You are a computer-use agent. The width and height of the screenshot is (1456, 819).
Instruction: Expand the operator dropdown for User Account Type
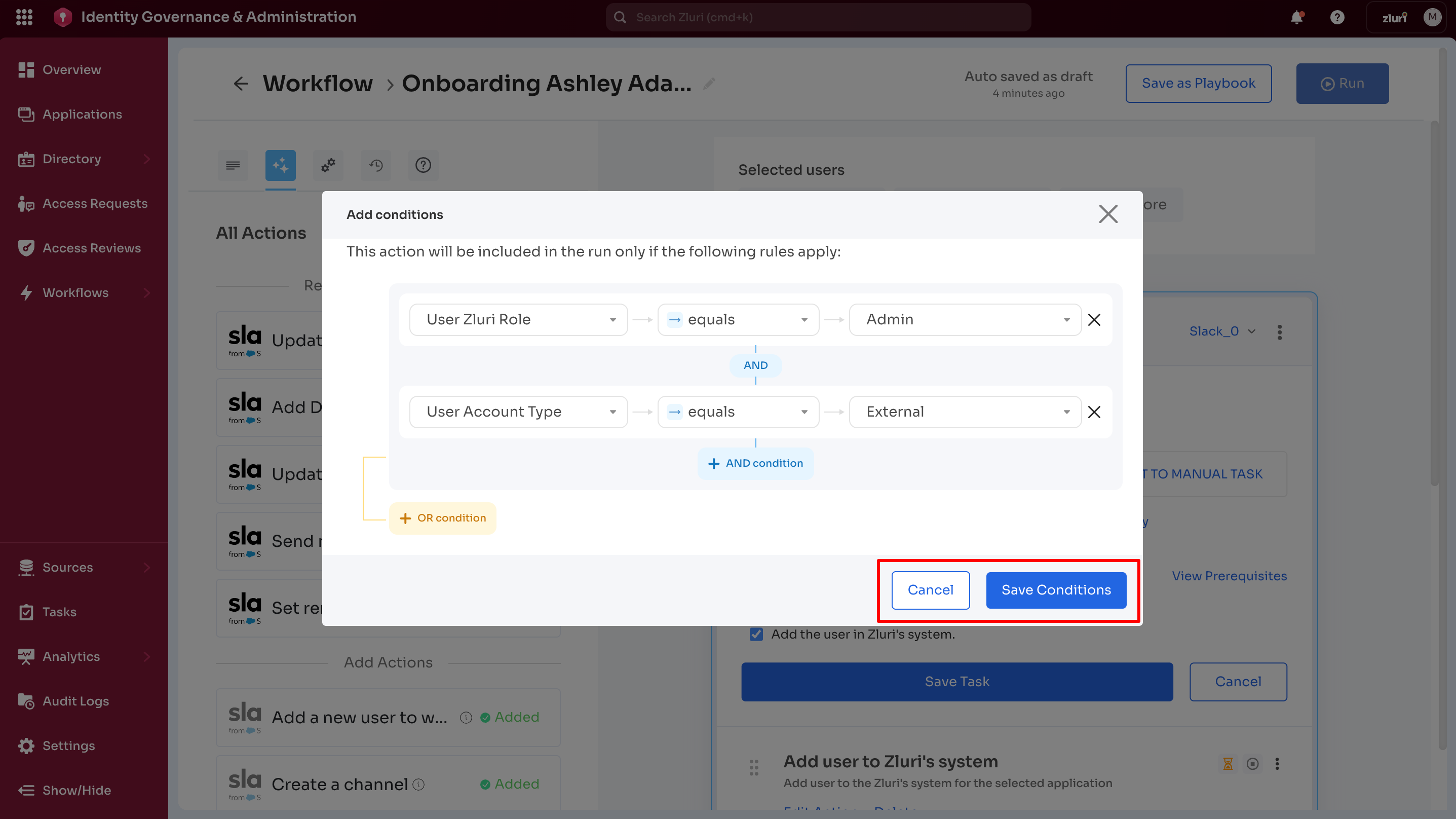(738, 413)
